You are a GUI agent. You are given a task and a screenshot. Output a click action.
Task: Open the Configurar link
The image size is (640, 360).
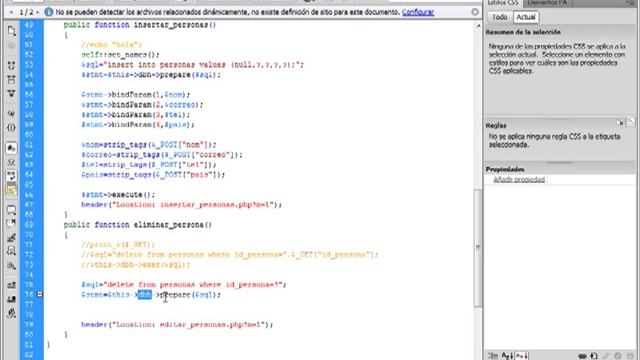(418, 12)
